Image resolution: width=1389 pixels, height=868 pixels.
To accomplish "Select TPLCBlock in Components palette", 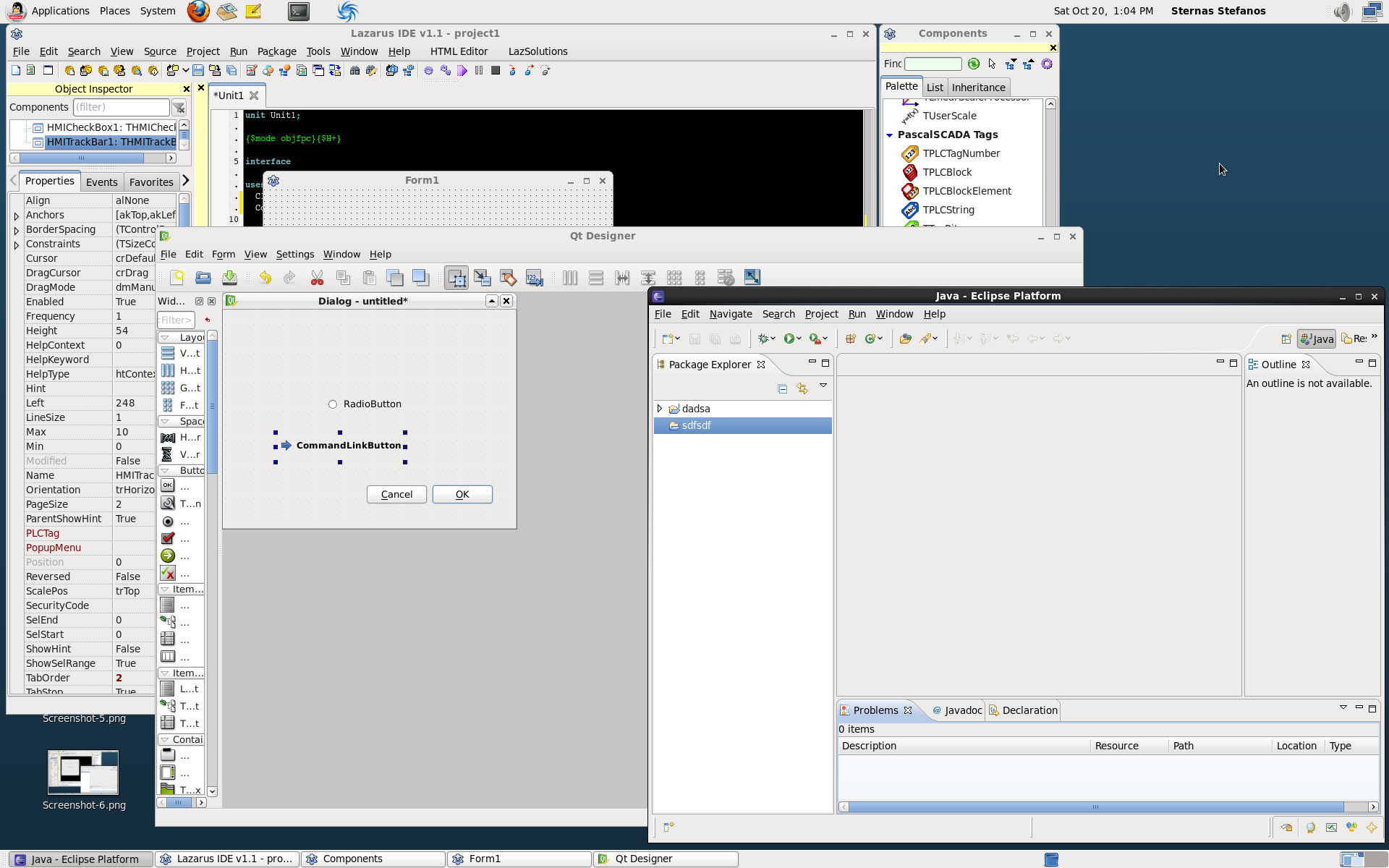I will [947, 173].
